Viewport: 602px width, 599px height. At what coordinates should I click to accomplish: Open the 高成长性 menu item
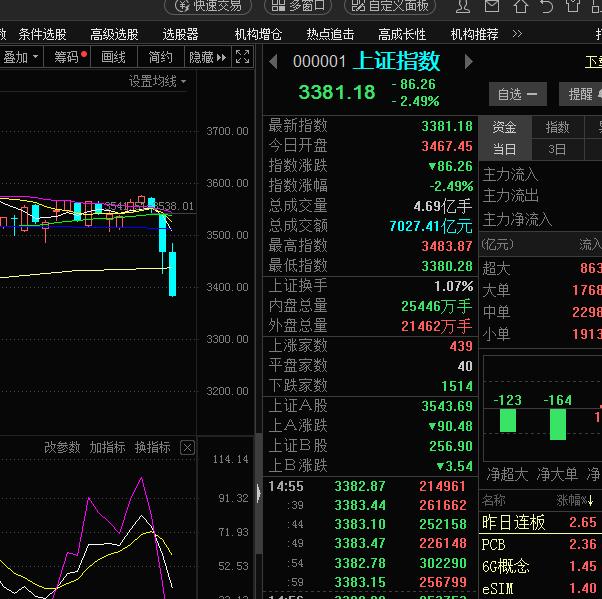(402, 35)
